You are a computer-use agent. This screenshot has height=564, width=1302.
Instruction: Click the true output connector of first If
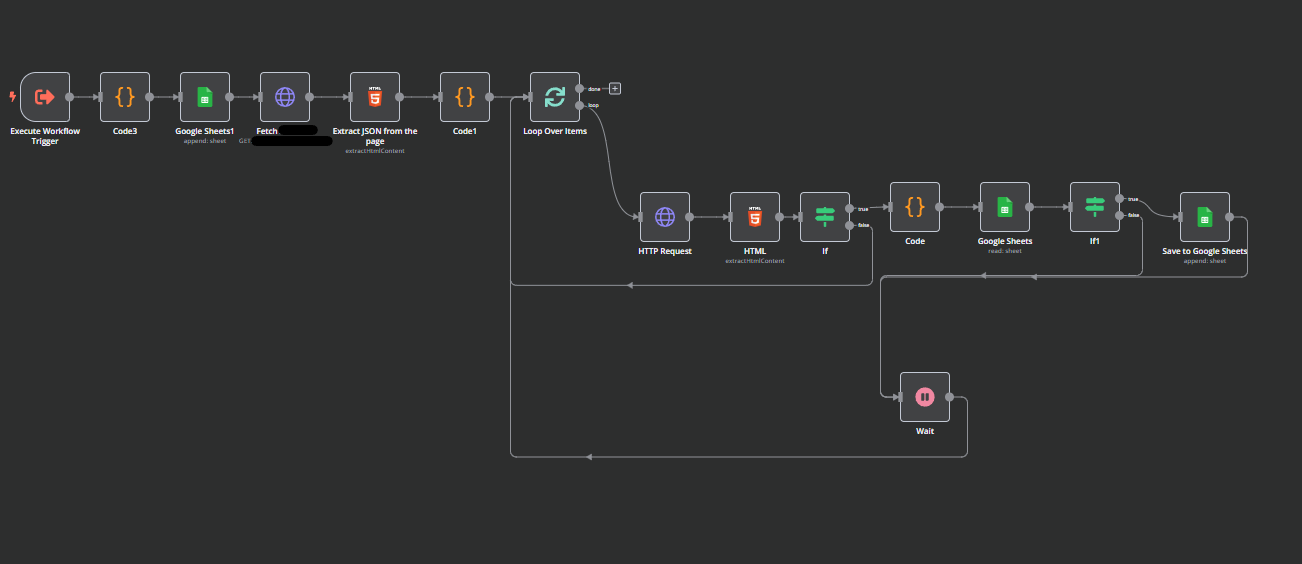click(x=850, y=209)
